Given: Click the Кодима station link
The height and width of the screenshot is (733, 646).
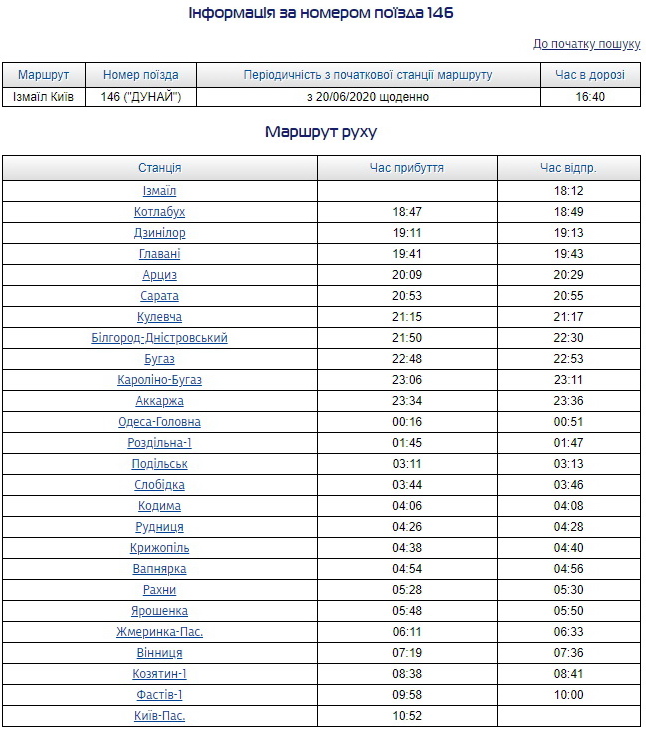Looking at the screenshot, I should [160, 506].
